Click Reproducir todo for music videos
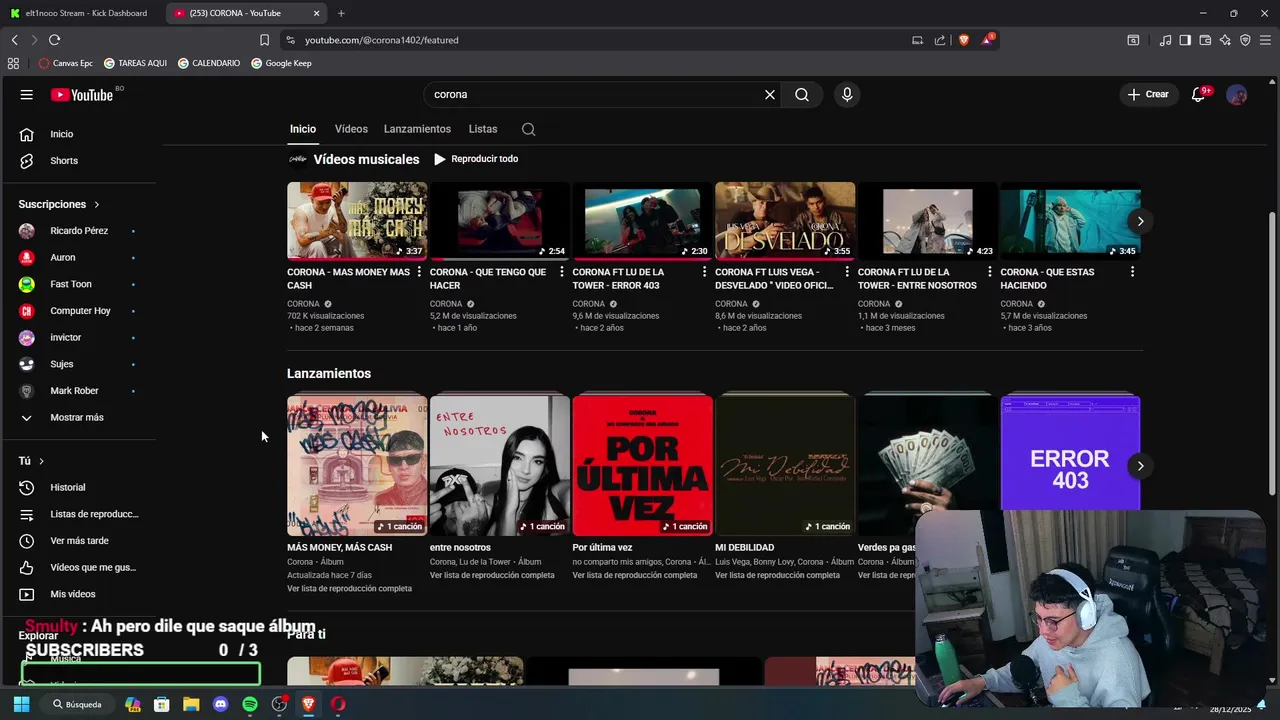Screen dimensions: 1280x720 click(476, 159)
